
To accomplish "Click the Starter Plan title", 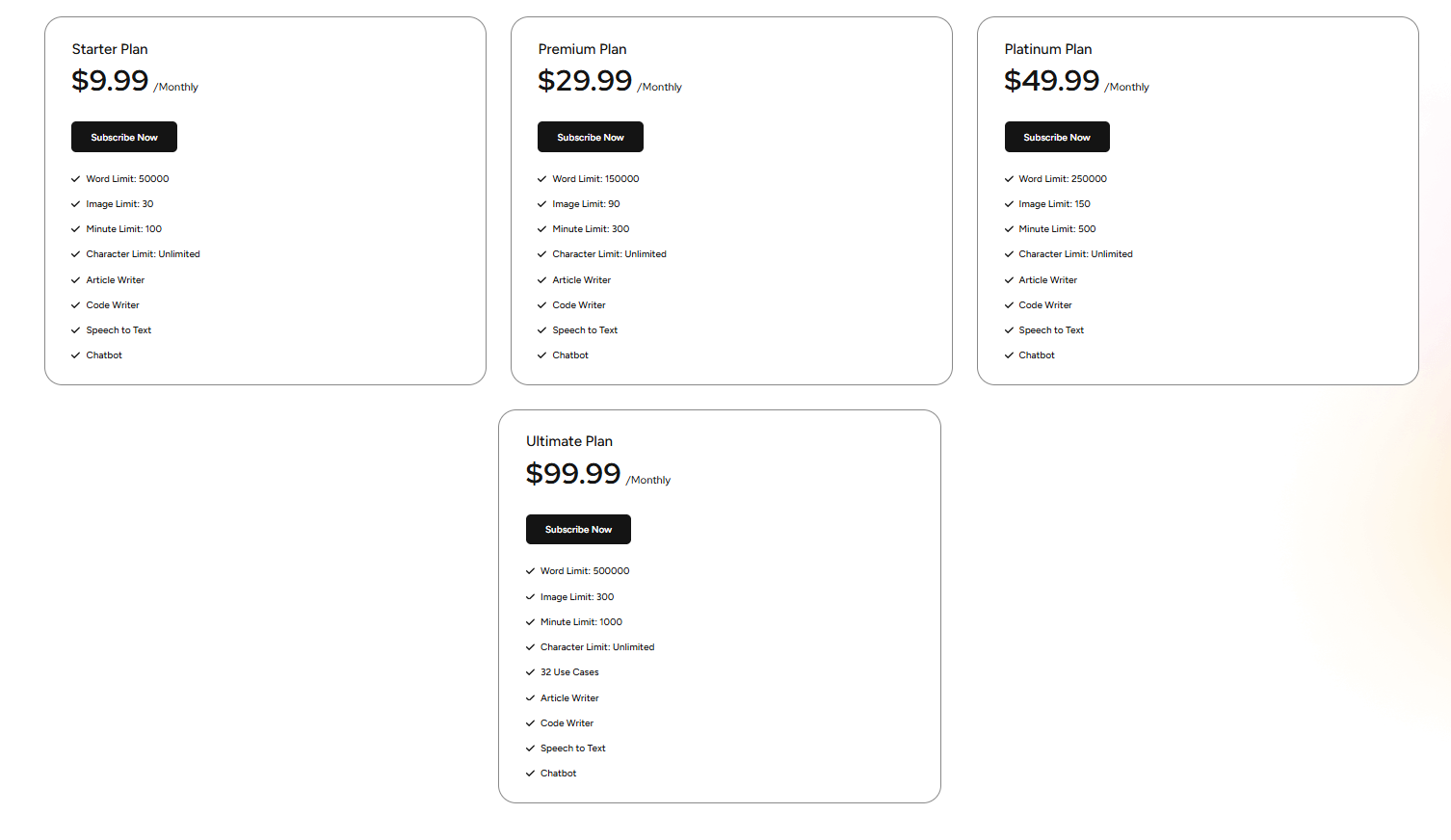I will coord(110,49).
